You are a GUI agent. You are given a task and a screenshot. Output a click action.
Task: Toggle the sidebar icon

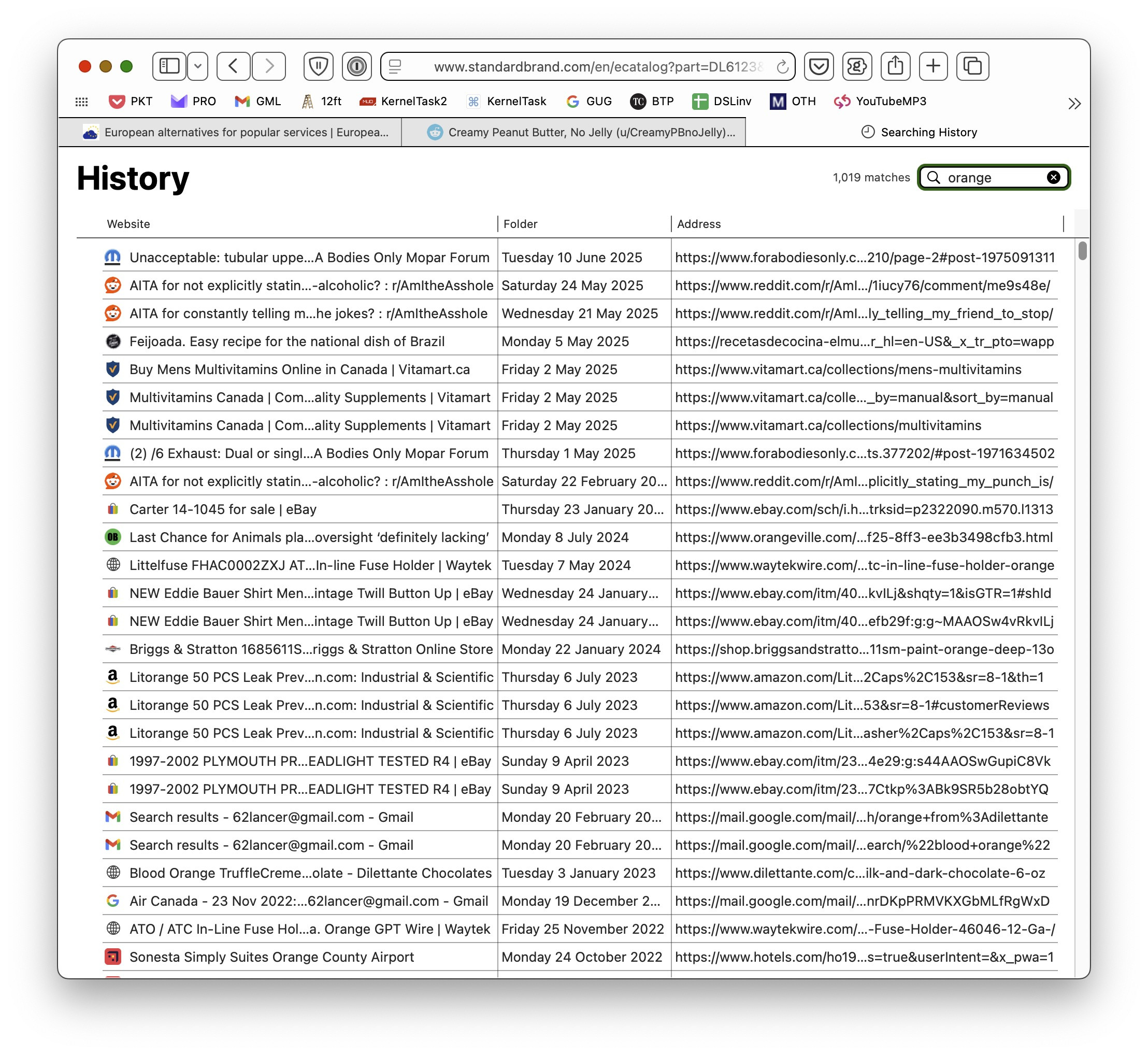pos(169,66)
